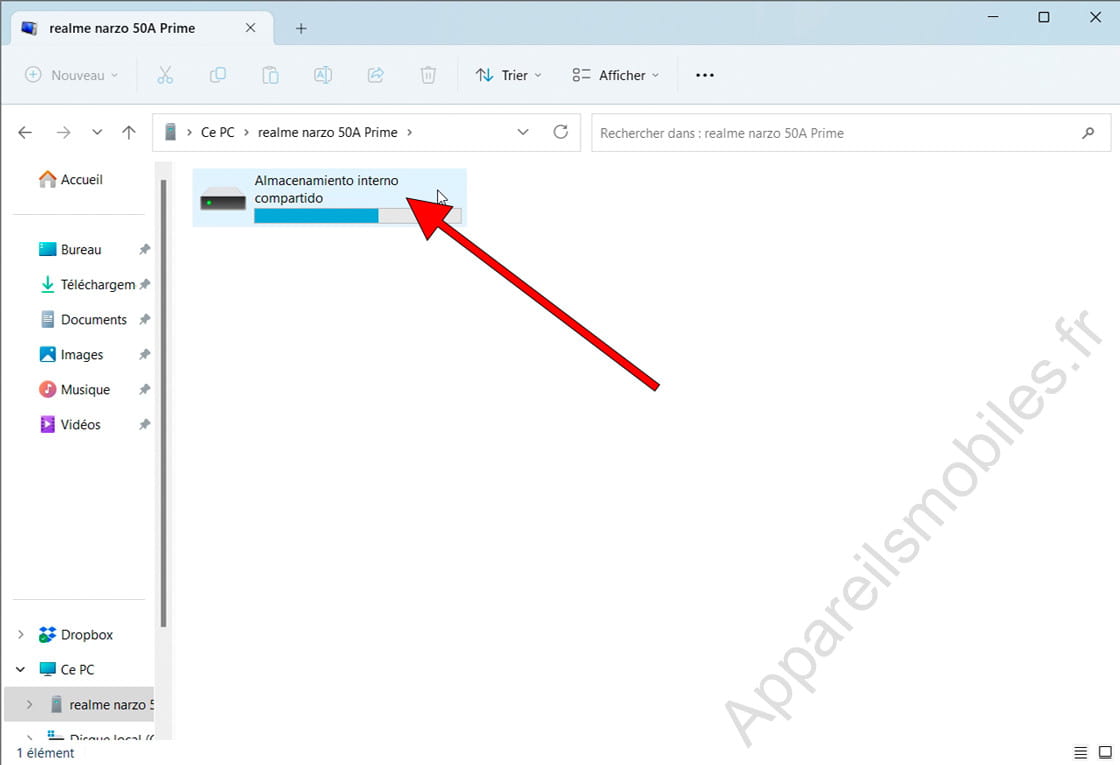1120x765 pixels.
Task: Click the pin icon next to Téléchargements
Action: (x=145, y=284)
